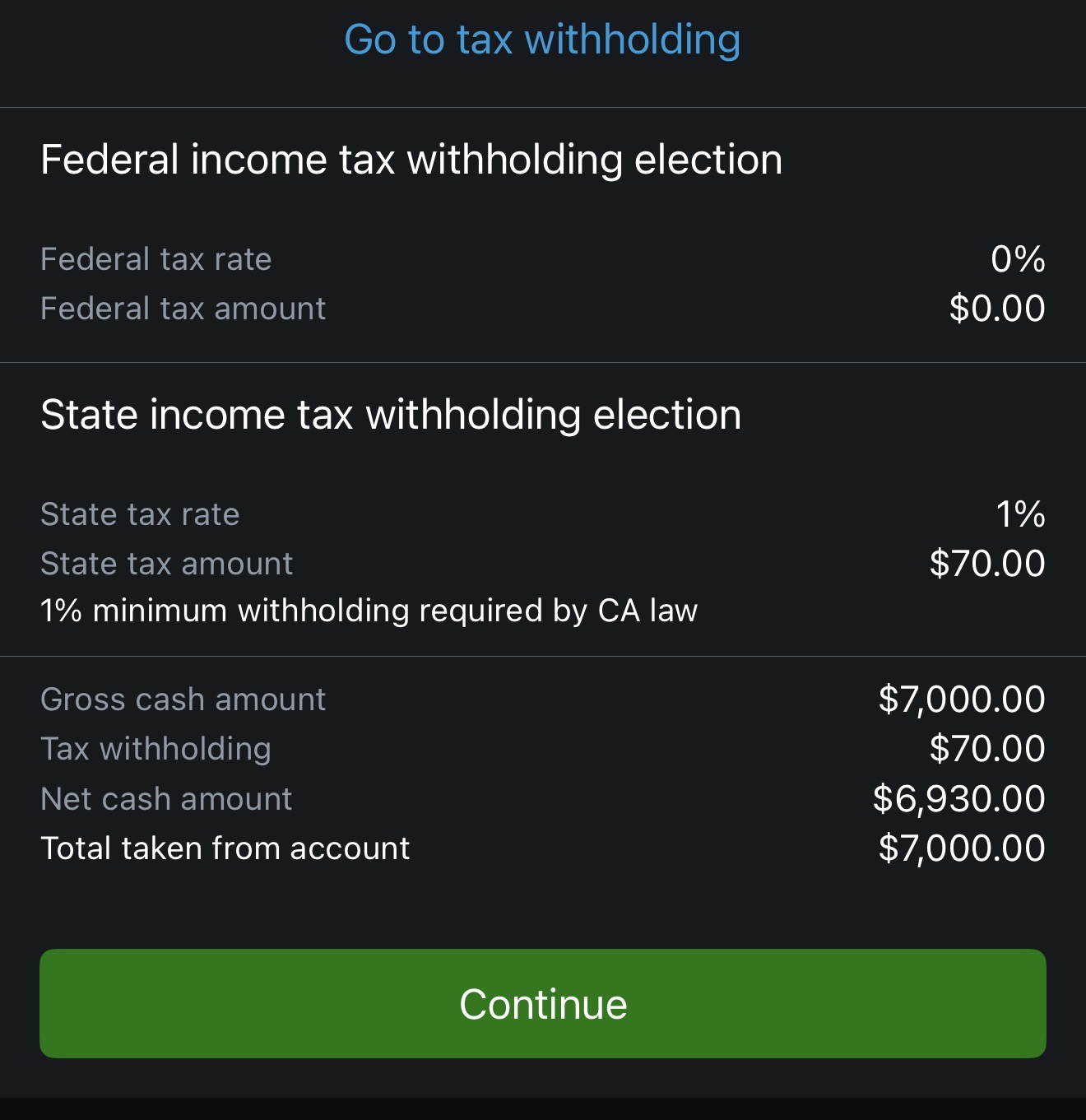The image size is (1086, 1120).
Task: Tap the State income tax withholding election heading
Action: [x=391, y=415]
